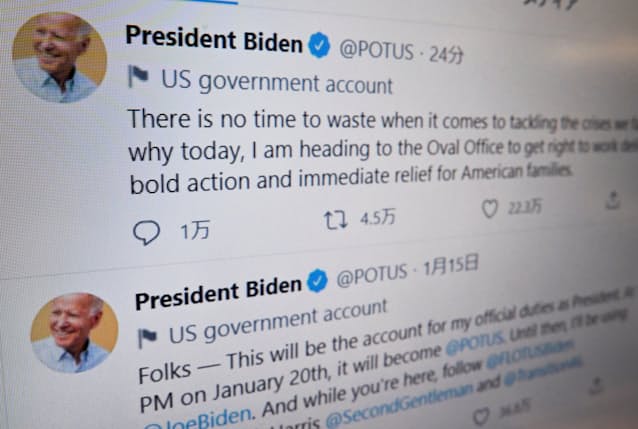Open the 24分 timestamp of the first tweet
Viewport: 638px width, 429px height.
(446, 55)
